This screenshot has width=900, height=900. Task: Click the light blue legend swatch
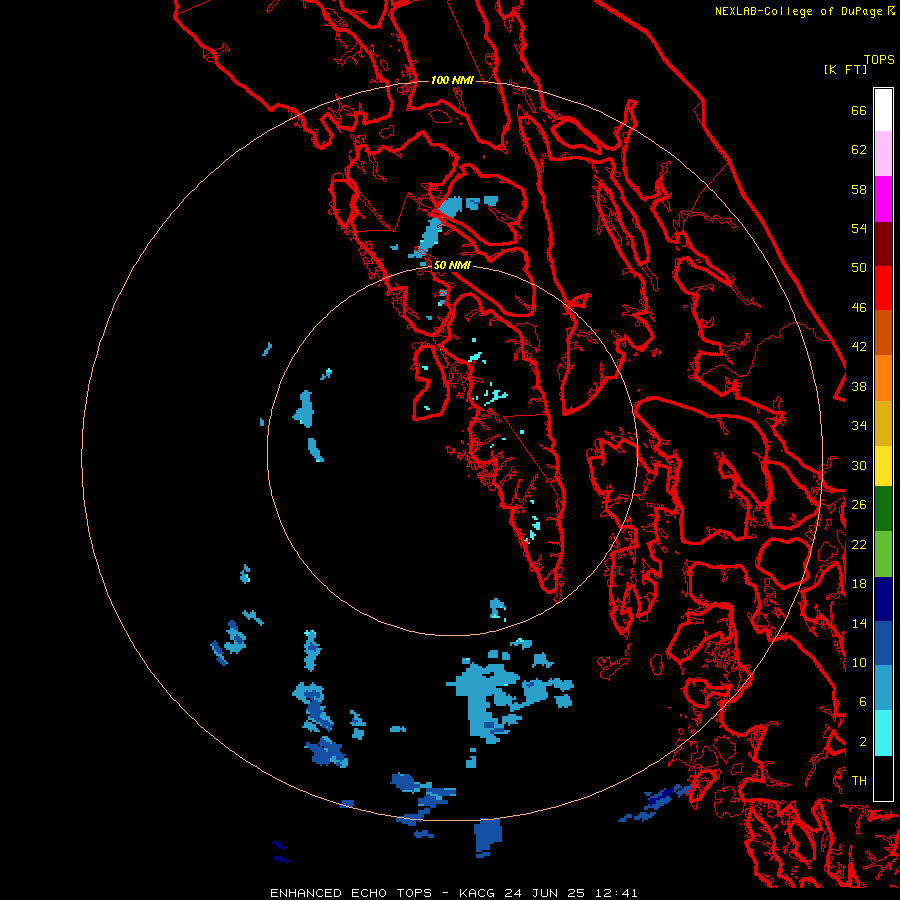tap(883, 688)
